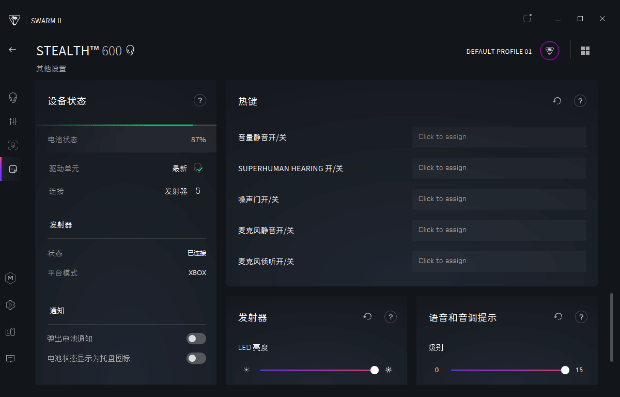The image size is (620, 397).
Task: Click the bright sun icon right of LED slider
Action: pyautogui.click(x=389, y=370)
